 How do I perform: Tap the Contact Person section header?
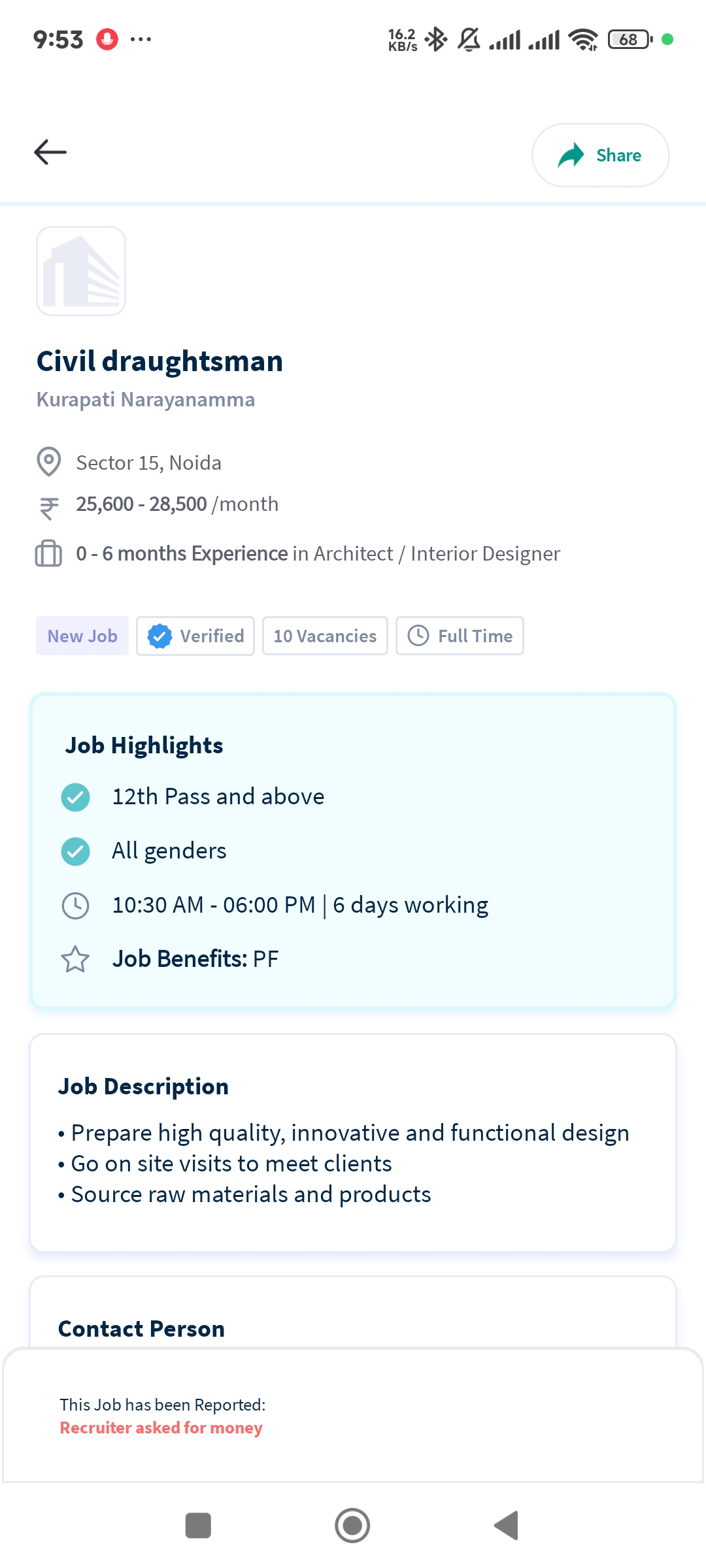[x=141, y=1329]
